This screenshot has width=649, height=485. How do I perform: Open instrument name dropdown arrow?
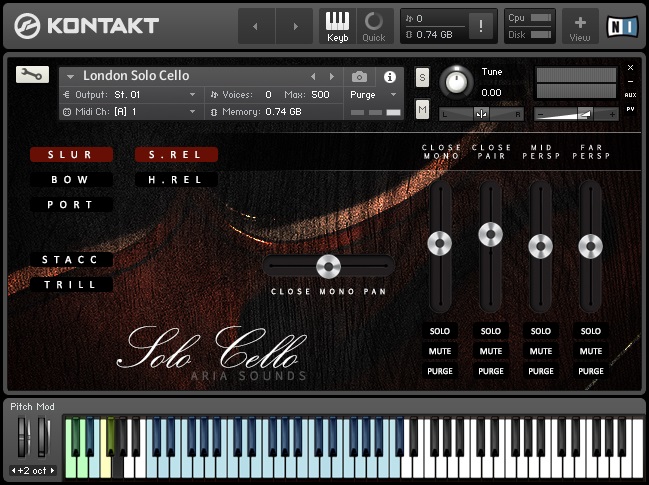(x=70, y=77)
